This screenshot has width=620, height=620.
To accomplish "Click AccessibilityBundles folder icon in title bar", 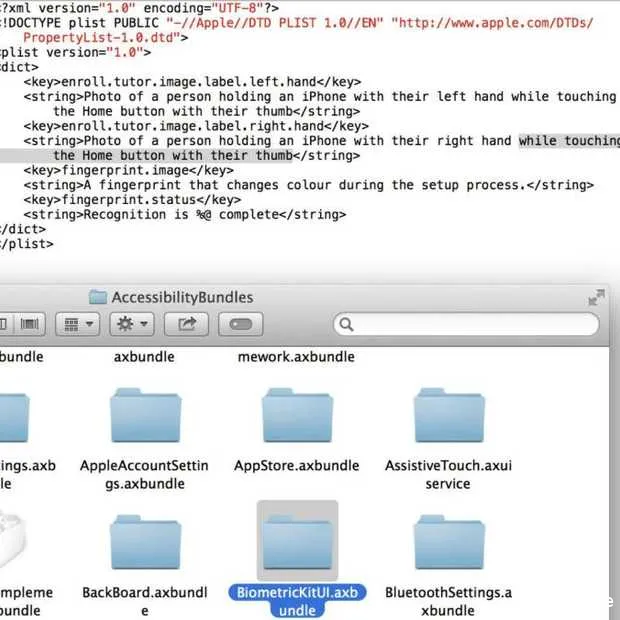I will 98,297.
